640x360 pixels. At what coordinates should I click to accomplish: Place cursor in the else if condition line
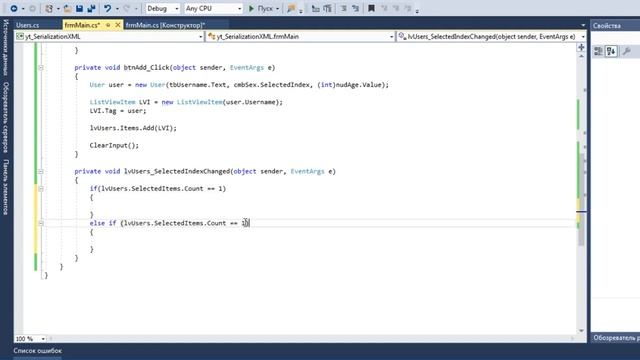[169, 223]
